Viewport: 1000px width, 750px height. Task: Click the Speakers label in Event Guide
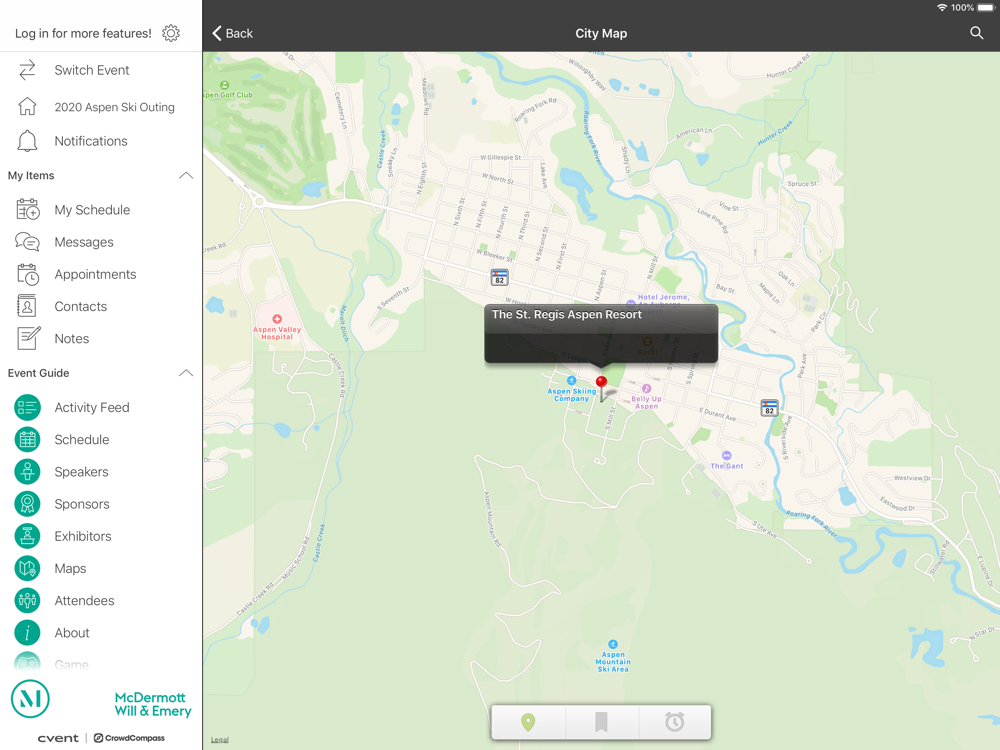click(x=81, y=472)
